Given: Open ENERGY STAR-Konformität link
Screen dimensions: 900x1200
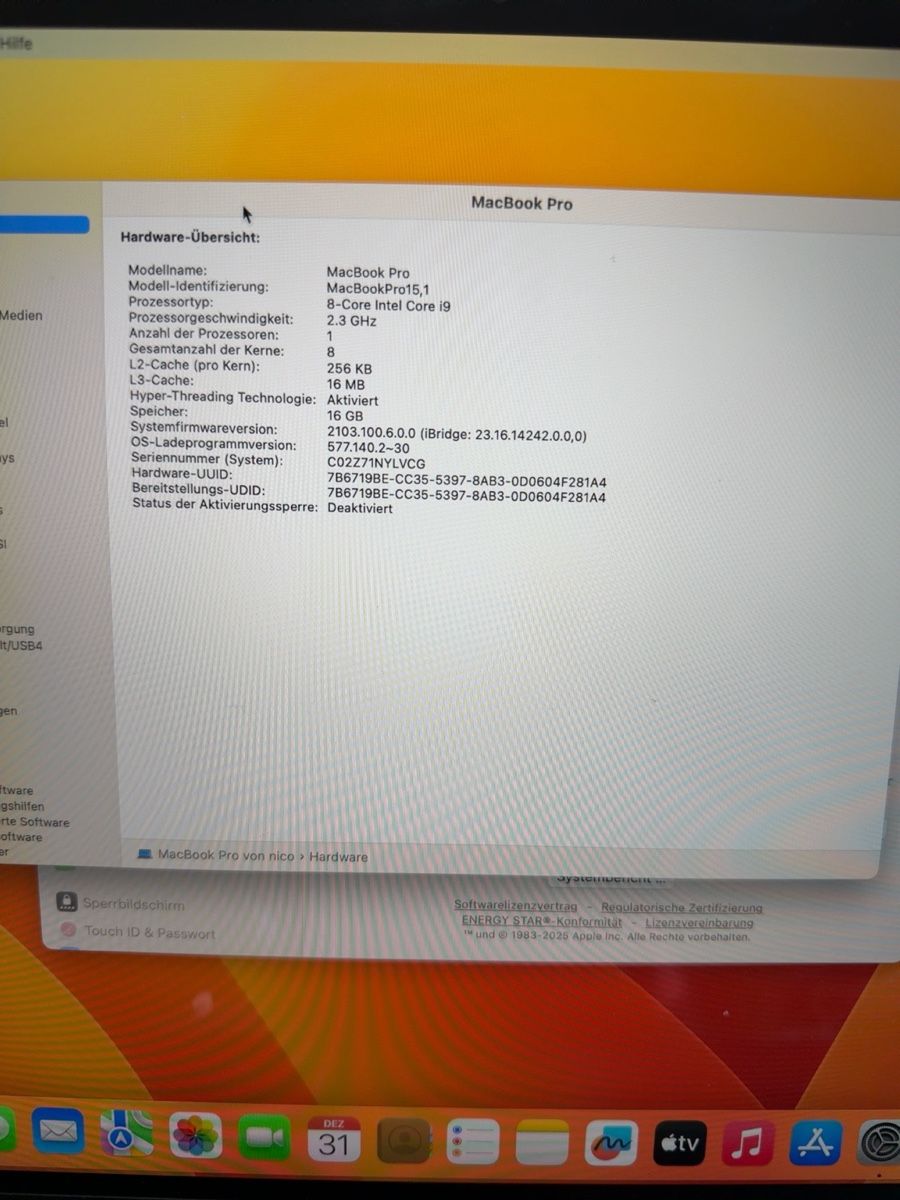Looking at the screenshot, I should 541,921.
